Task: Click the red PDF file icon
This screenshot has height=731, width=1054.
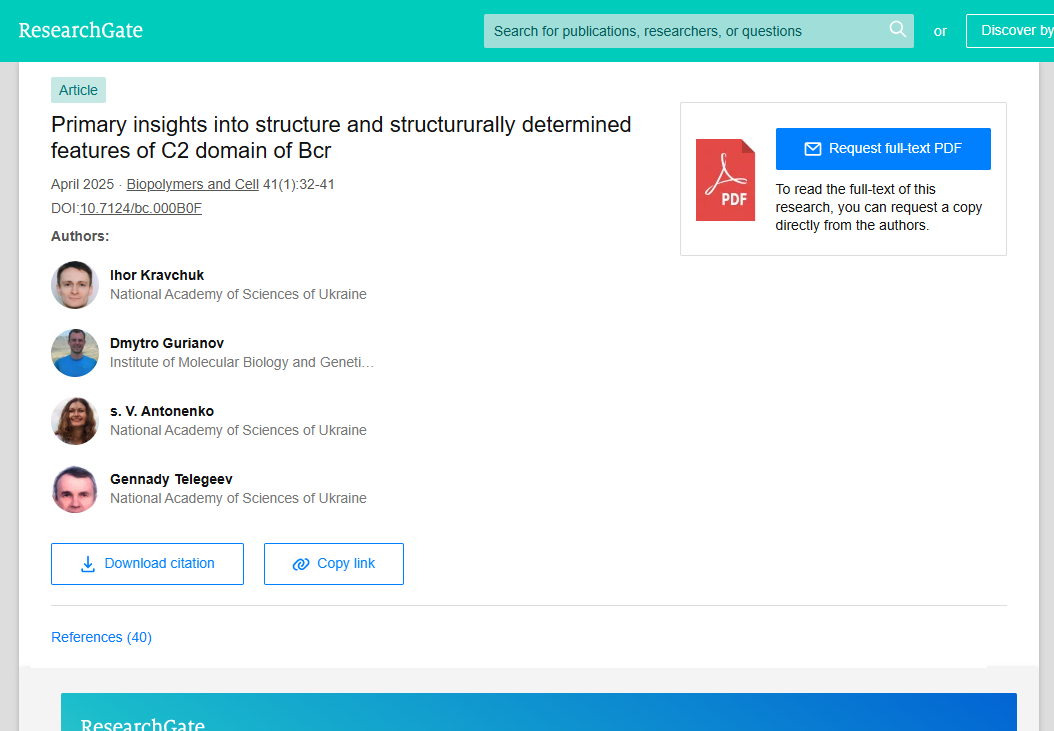Action: (x=725, y=180)
